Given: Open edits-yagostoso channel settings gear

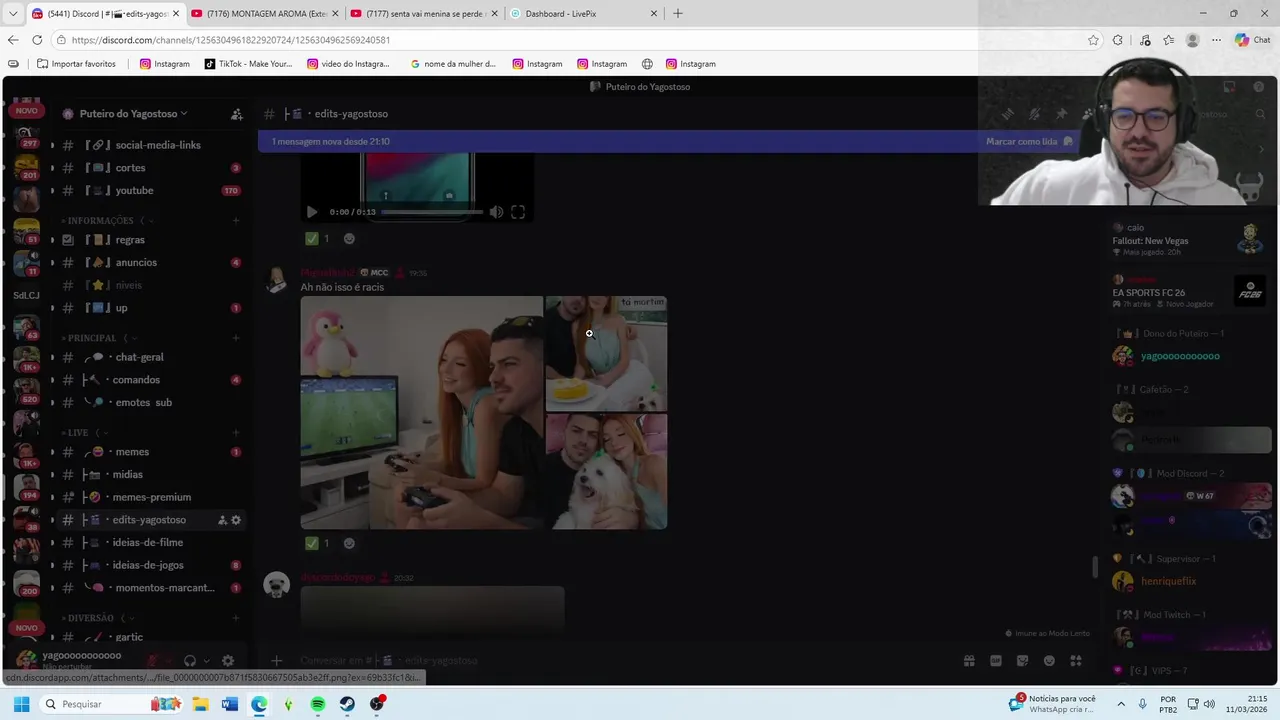Looking at the screenshot, I should 236,520.
